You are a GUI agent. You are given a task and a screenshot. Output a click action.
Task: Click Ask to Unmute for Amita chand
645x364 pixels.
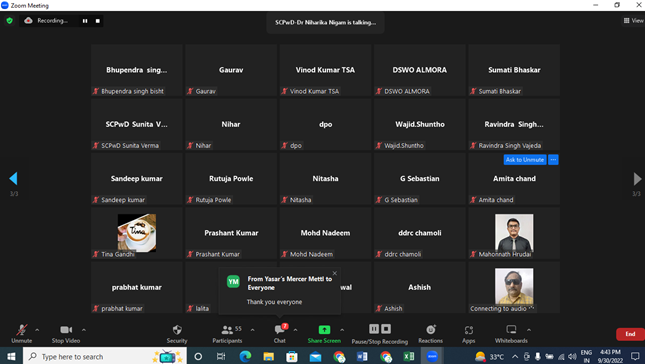click(525, 160)
